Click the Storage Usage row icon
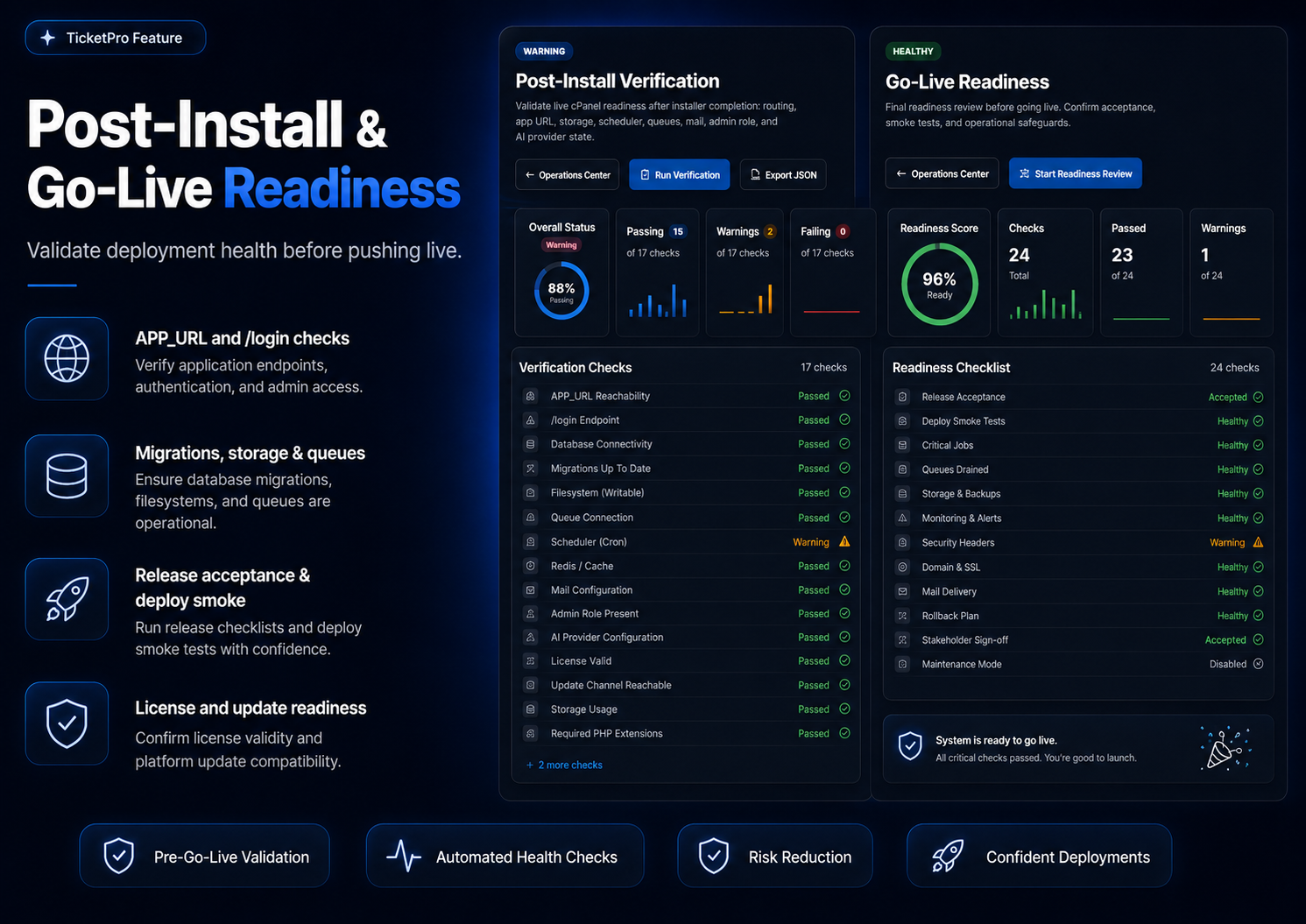The image size is (1306, 924). 530,709
